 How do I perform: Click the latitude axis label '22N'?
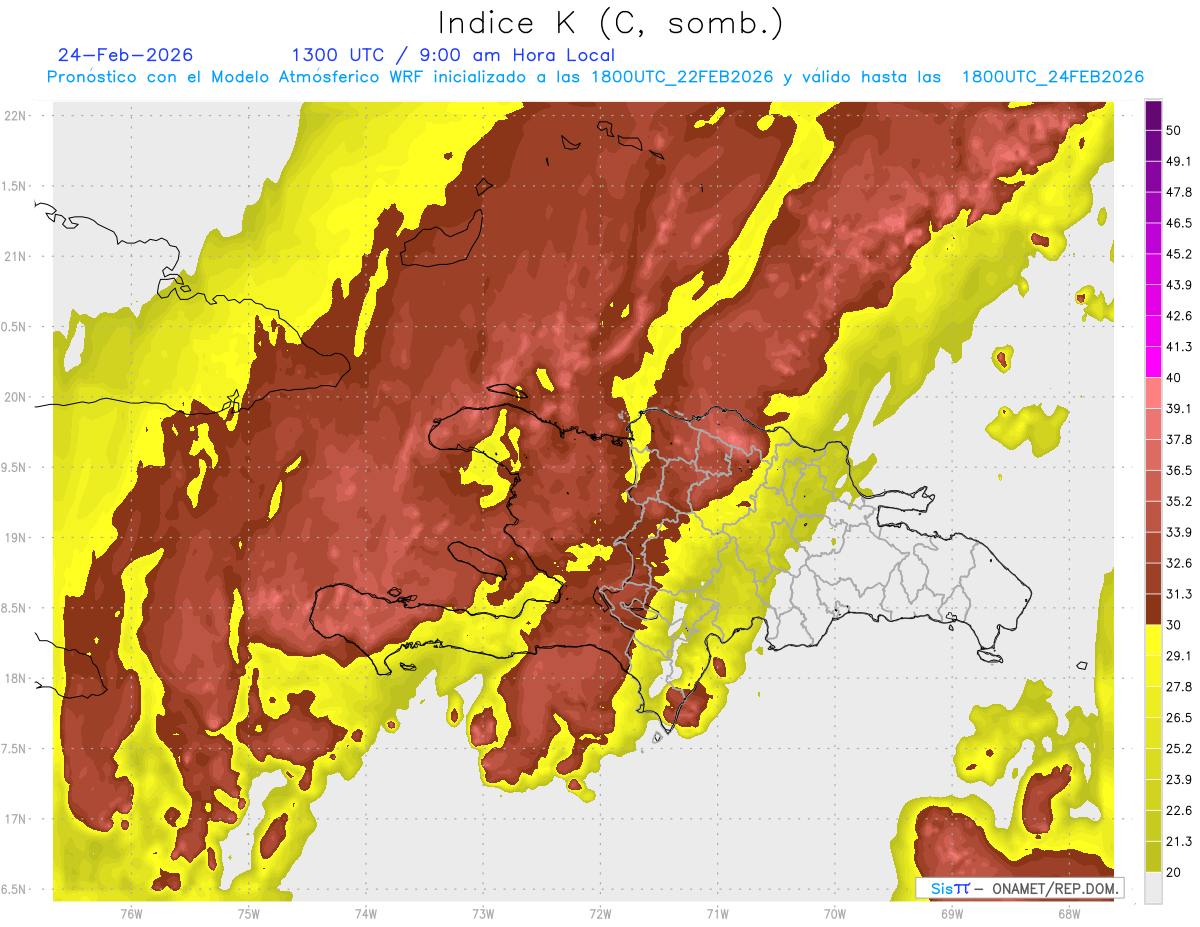click(x=14, y=115)
